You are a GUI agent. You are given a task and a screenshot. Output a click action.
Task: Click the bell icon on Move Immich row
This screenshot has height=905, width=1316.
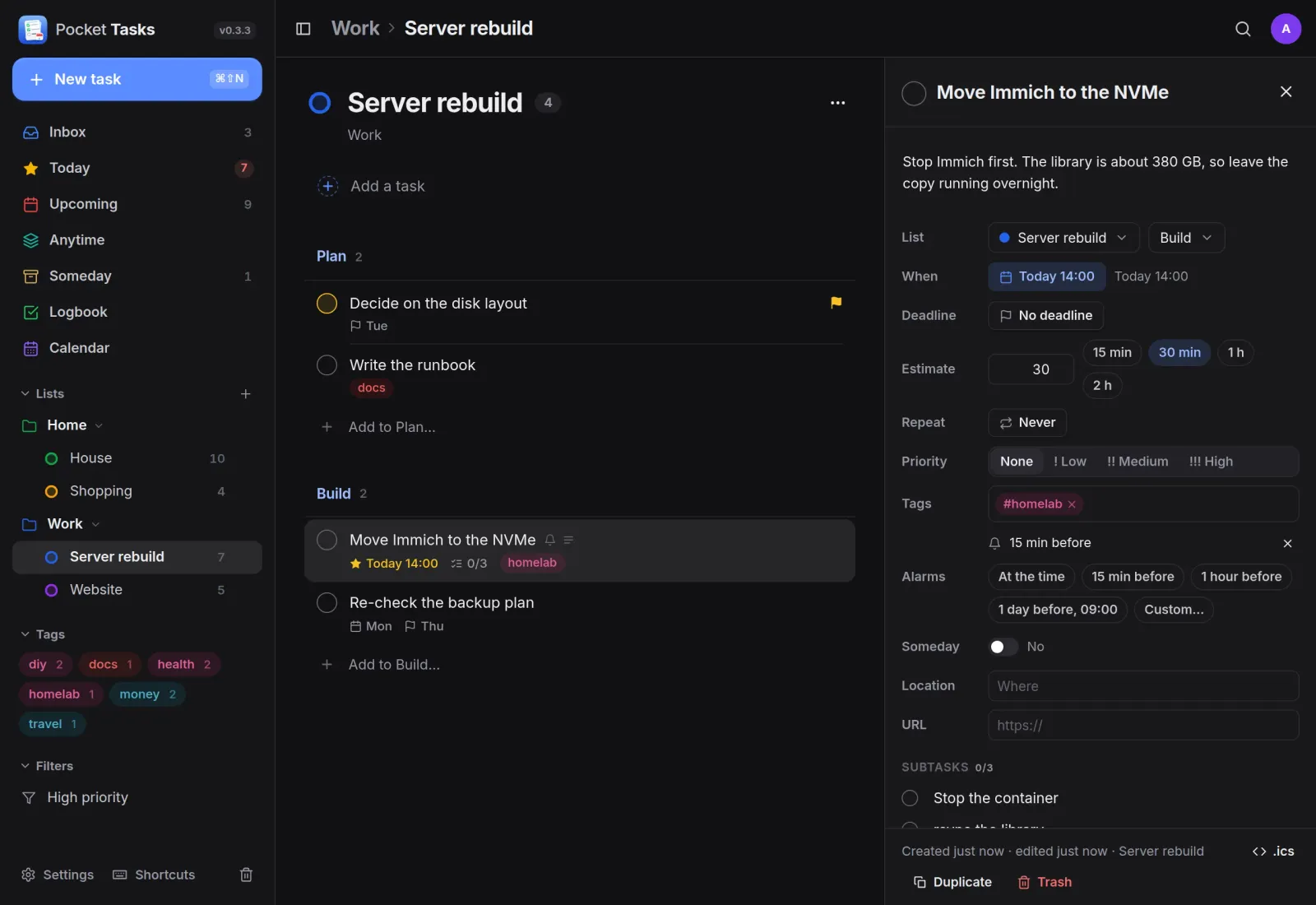pos(550,540)
